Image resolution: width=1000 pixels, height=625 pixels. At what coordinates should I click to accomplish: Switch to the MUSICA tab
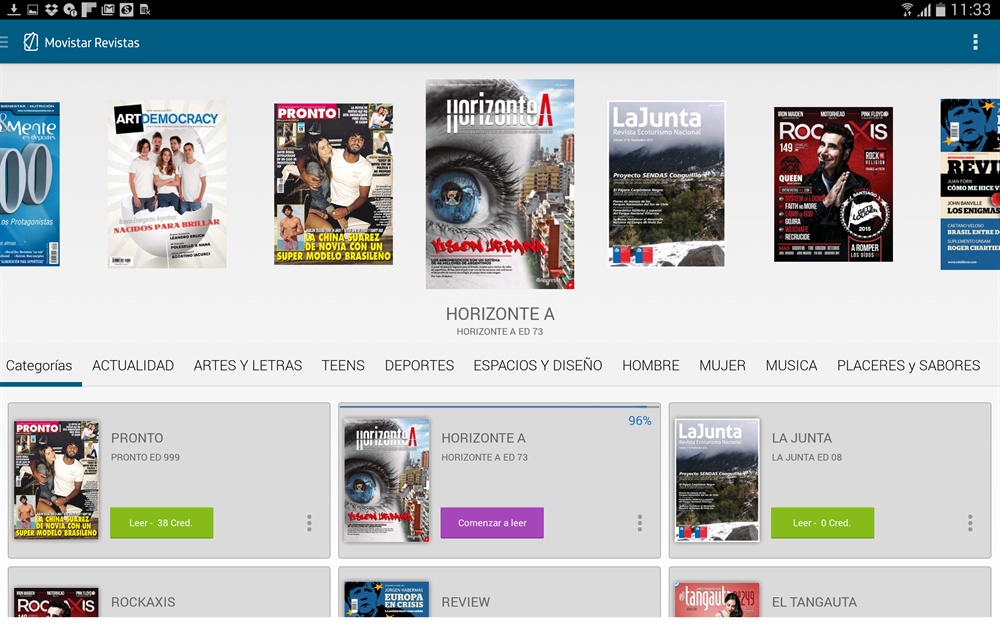click(x=791, y=365)
